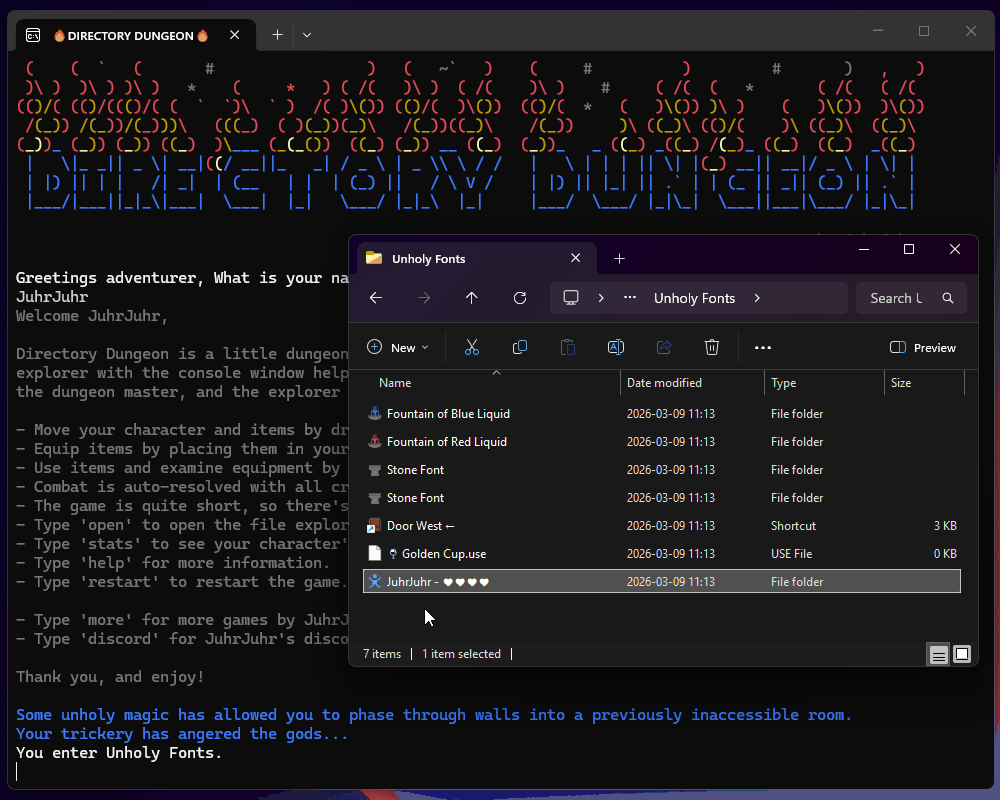Select the Fountain of Red Liquid name
Image resolution: width=1000 pixels, height=800 pixels.
click(446, 441)
